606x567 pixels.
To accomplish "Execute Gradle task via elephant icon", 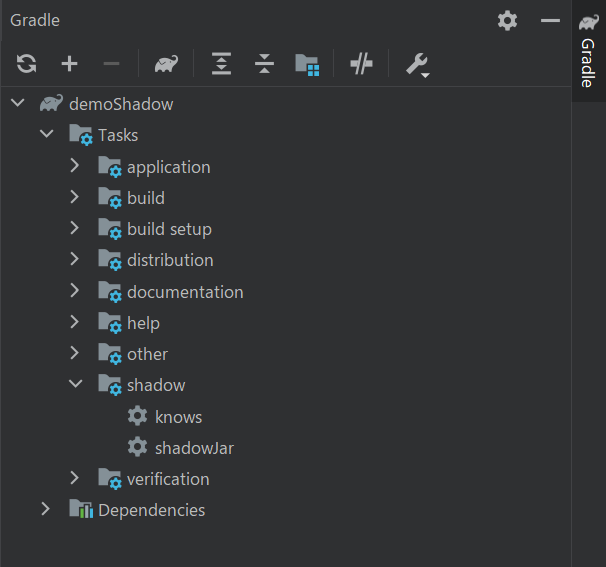I will (x=167, y=63).
